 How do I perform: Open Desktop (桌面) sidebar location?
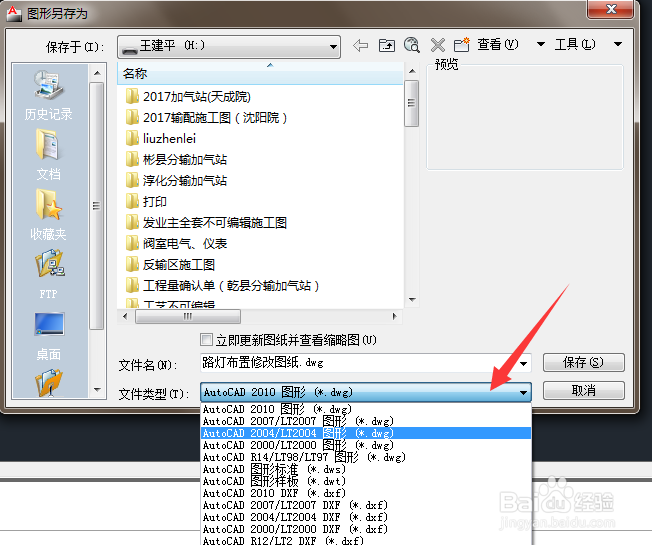49,336
